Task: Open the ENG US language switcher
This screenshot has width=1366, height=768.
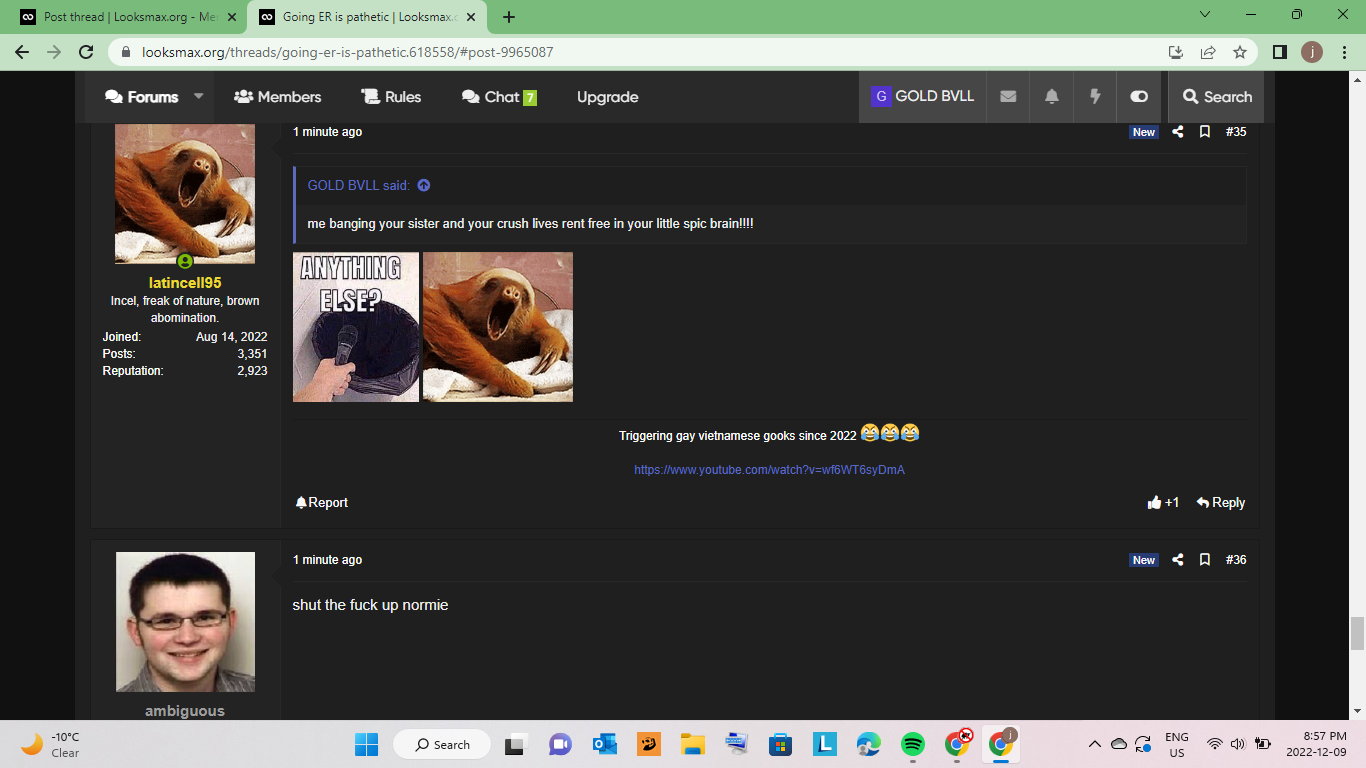Action: pyautogui.click(x=1177, y=744)
